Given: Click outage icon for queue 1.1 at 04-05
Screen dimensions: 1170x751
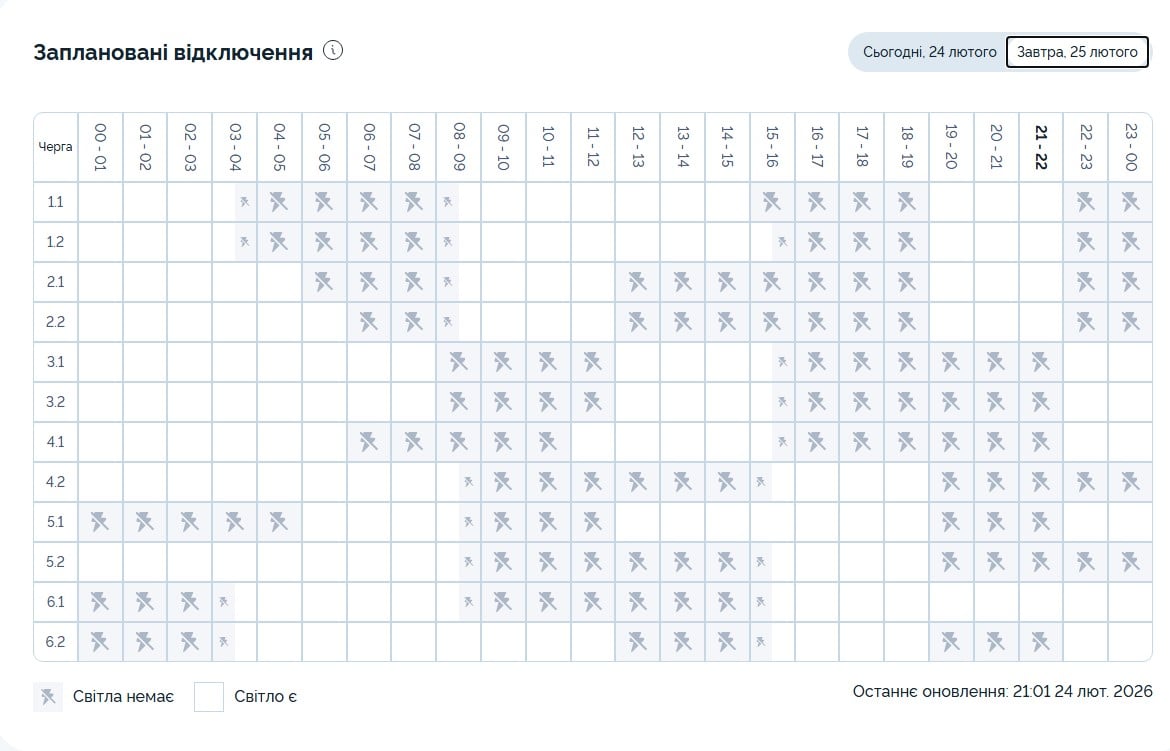Looking at the screenshot, I should [x=279, y=201].
